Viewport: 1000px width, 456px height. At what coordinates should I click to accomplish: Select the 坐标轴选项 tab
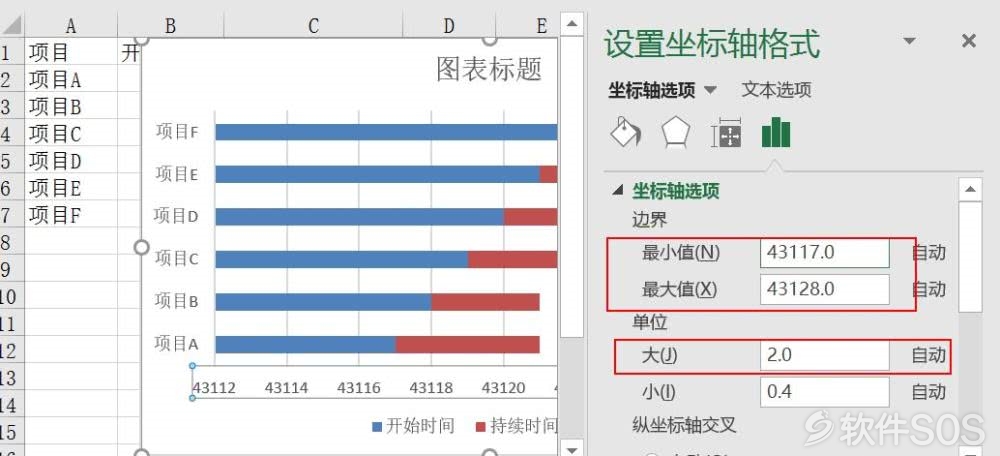coord(651,91)
